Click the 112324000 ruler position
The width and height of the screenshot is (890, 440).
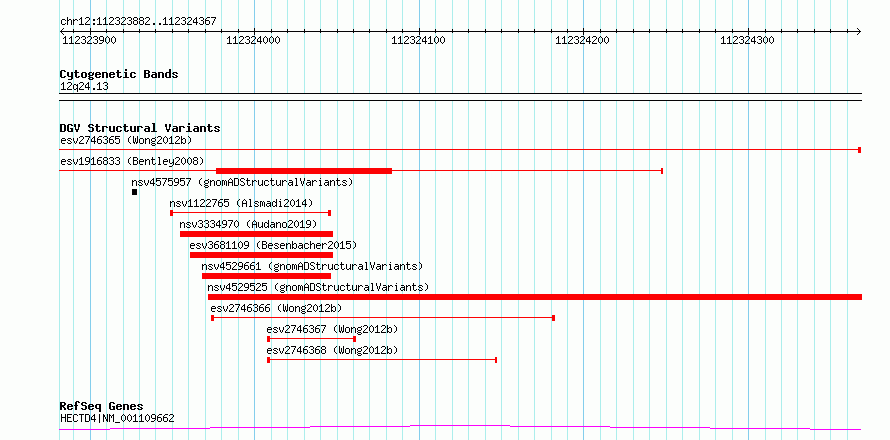point(254,40)
